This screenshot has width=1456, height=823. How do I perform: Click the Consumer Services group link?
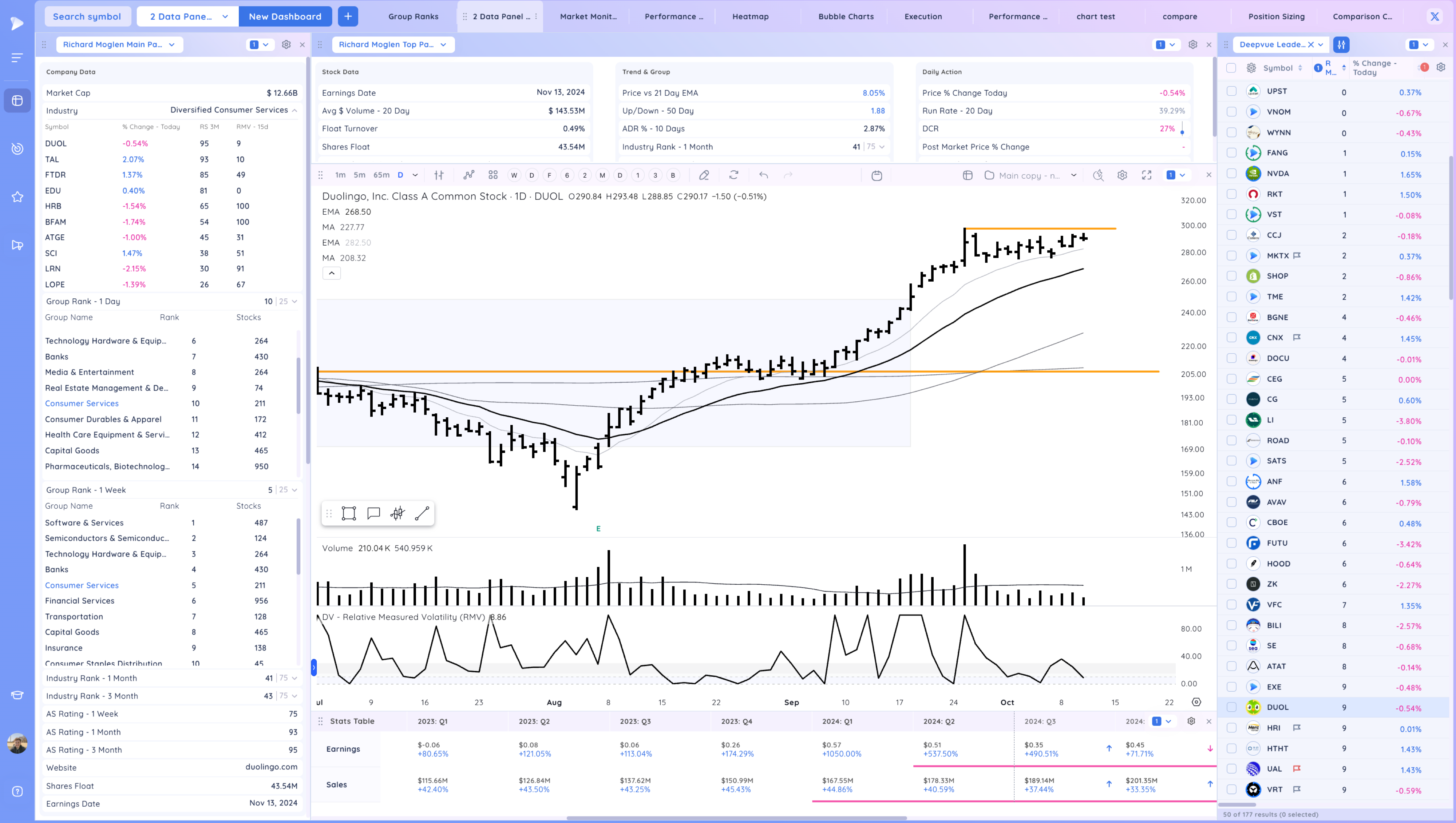pos(82,403)
